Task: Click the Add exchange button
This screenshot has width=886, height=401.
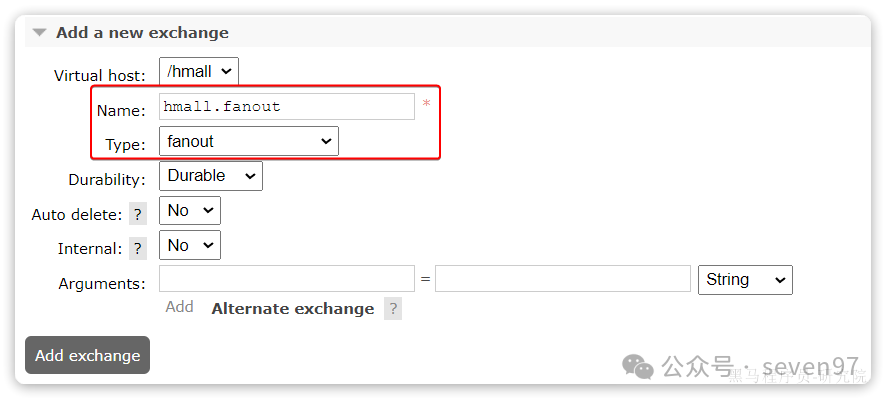Action: tap(88, 355)
